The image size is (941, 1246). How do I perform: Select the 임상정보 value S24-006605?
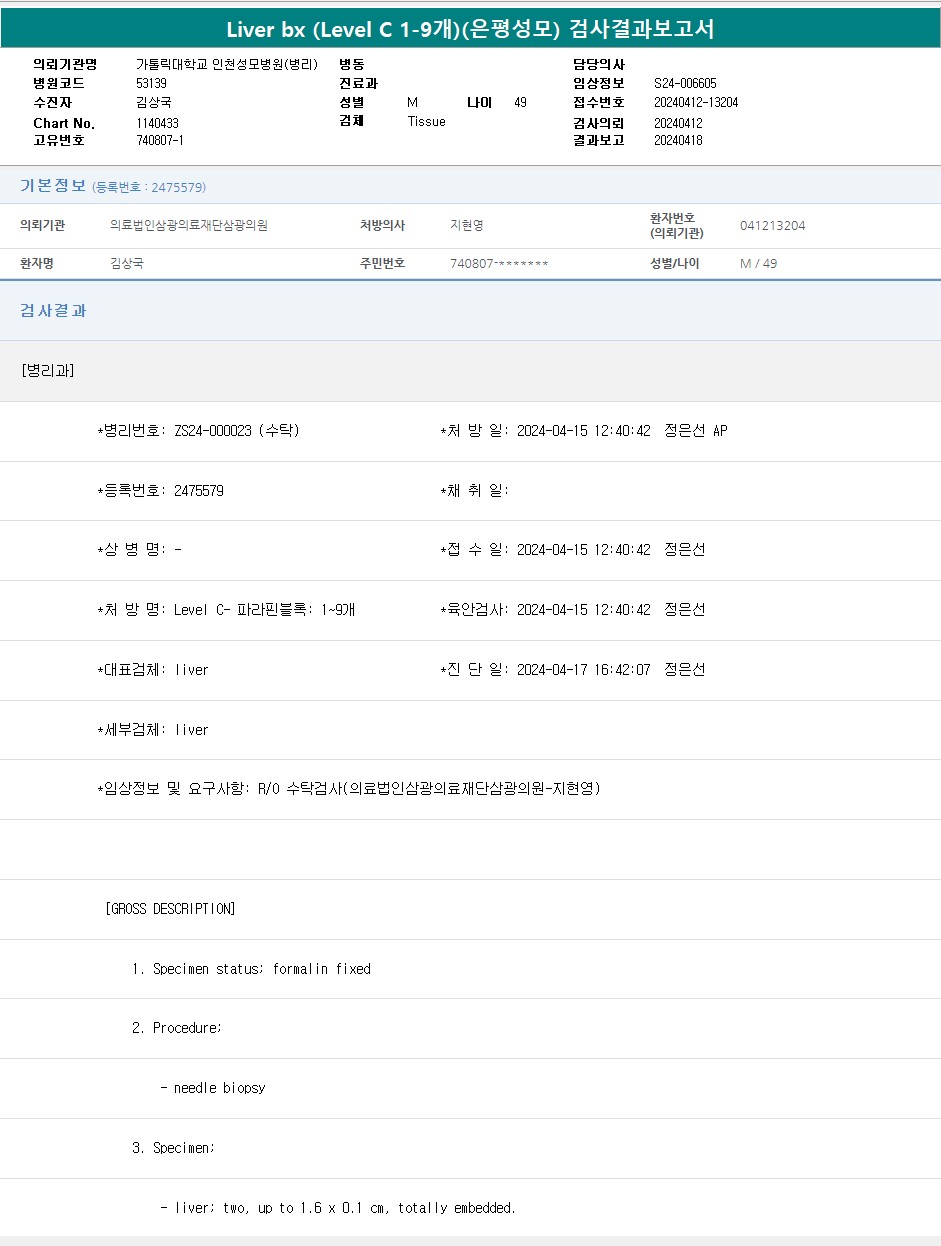pos(685,83)
